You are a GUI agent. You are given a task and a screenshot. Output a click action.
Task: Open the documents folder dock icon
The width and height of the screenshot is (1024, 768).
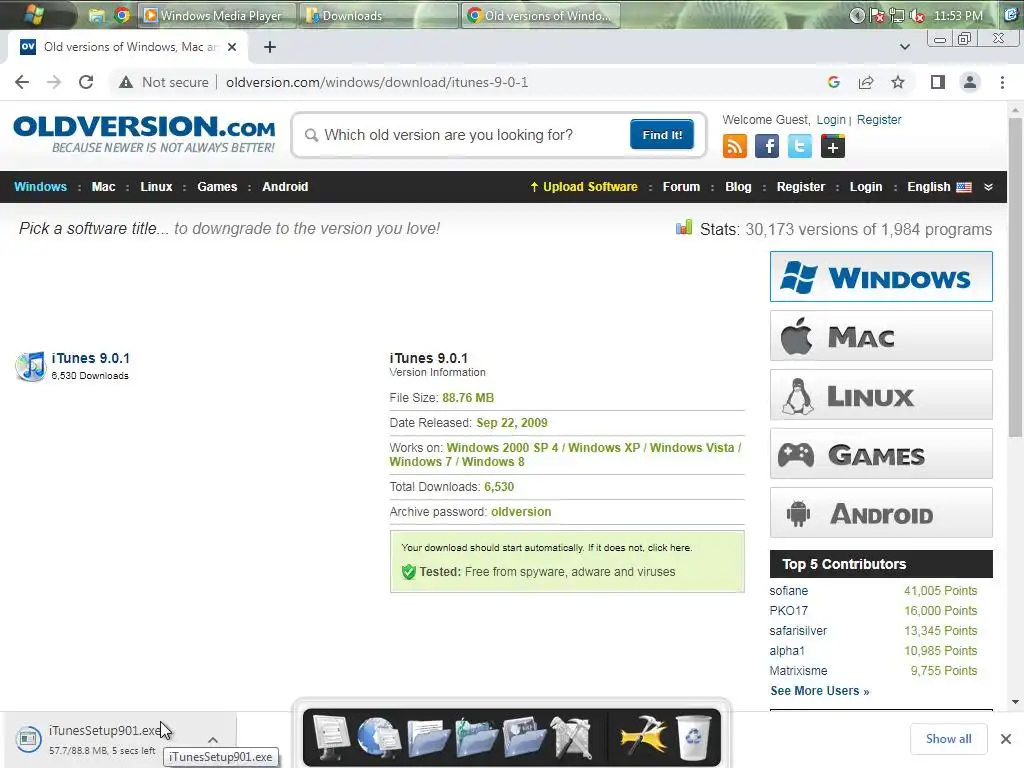(x=428, y=737)
